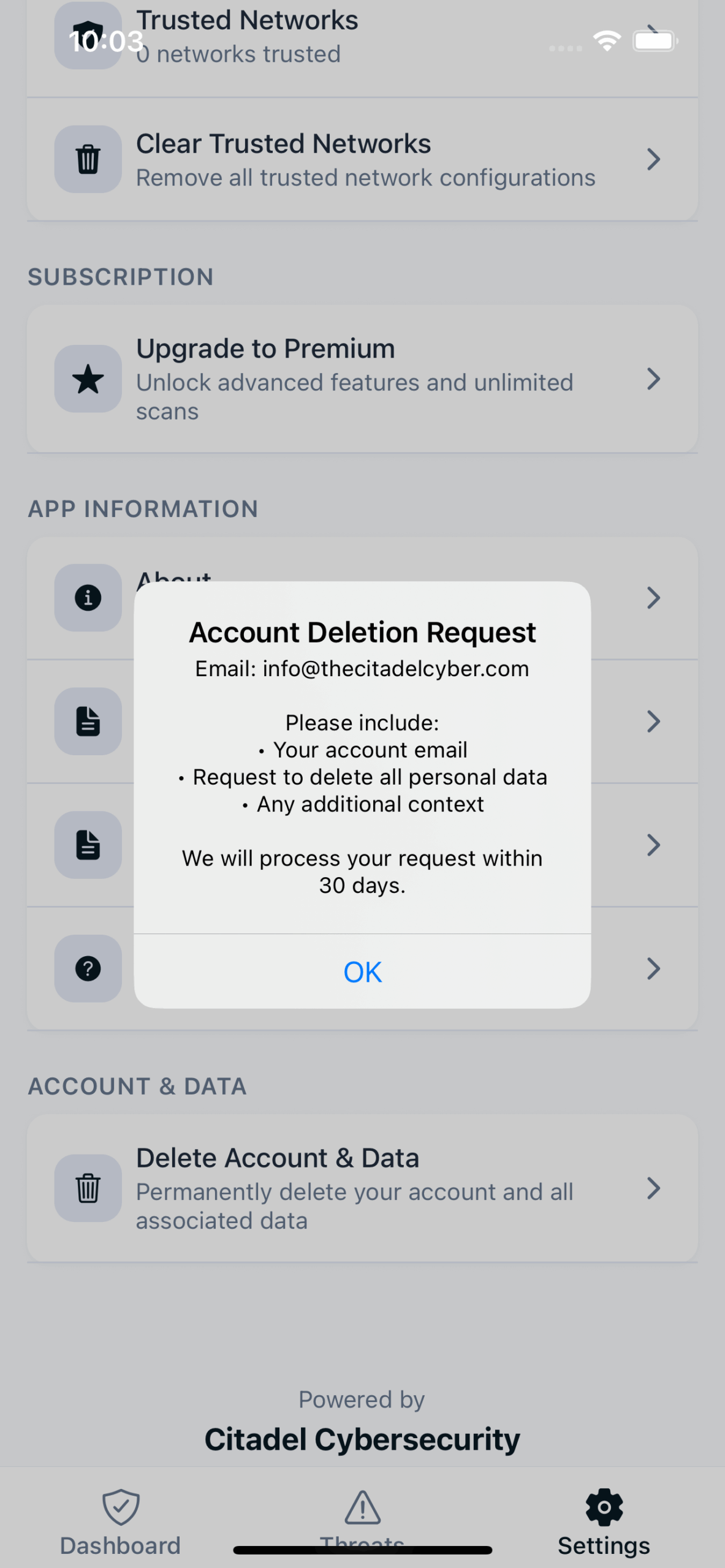Tap chevron on the About row
Image resolution: width=725 pixels, height=1568 pixels.
pyautogui.click(x=653, y=597)
